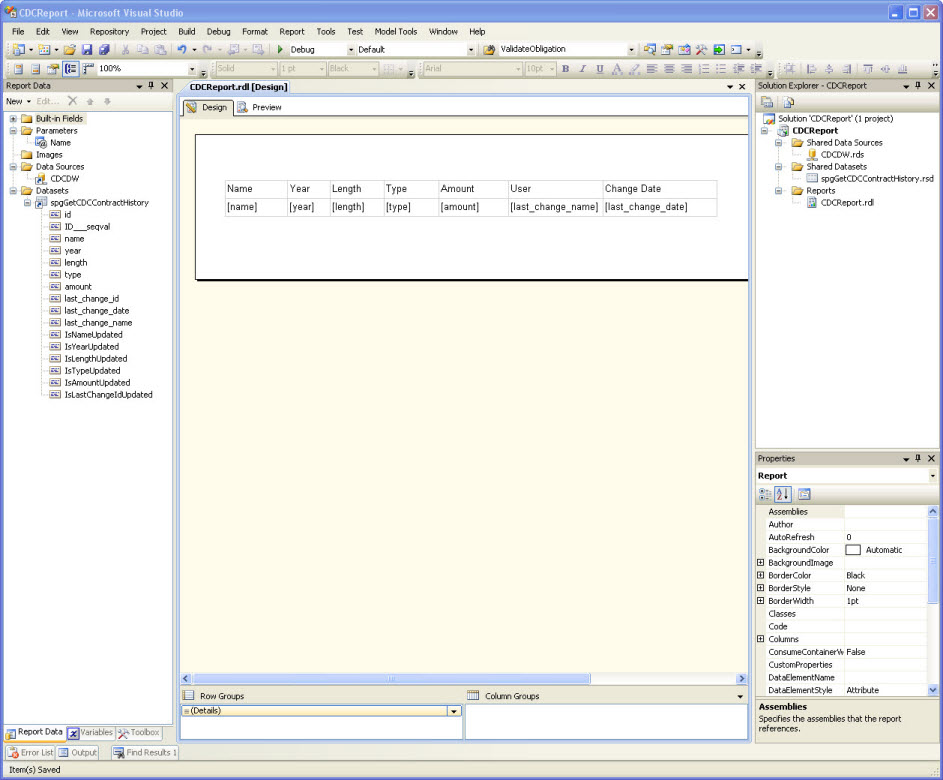Screen dimensions: 943x780
Task: Switch to the Preview tab
Action: point(260,108)
